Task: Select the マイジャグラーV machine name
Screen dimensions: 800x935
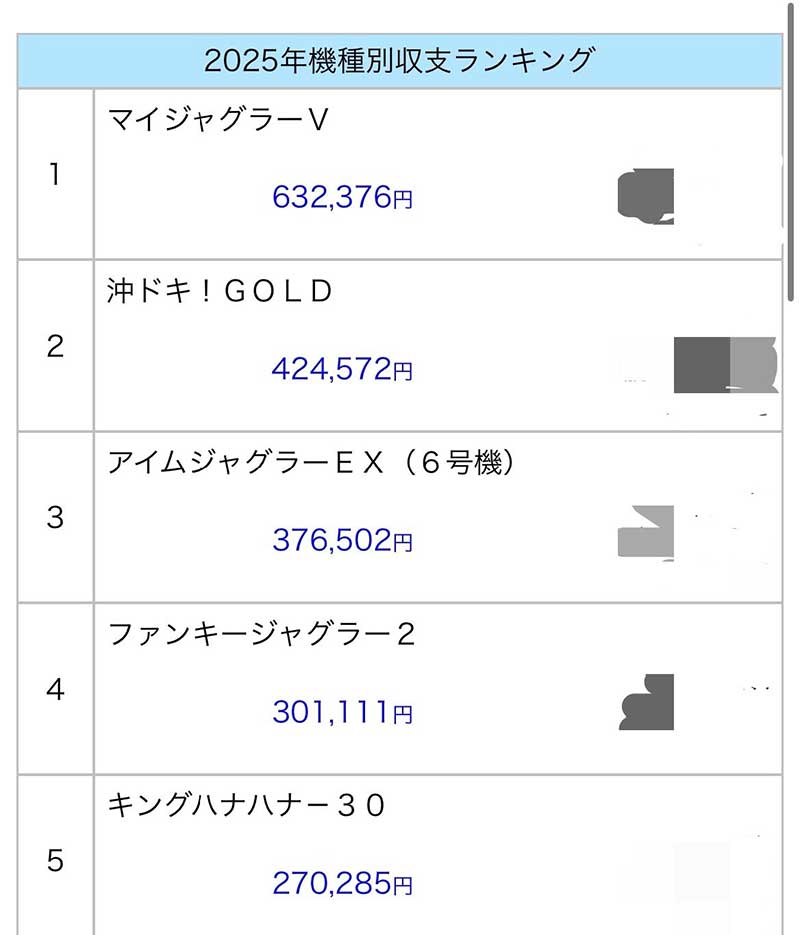Action: [218, 120]
